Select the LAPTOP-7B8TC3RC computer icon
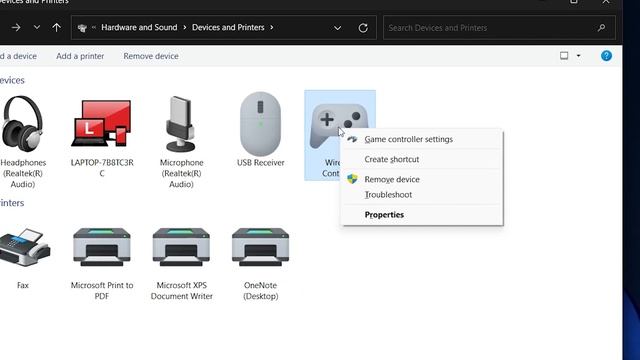The width and height of the screenshot is (640, 360). (x=102, y=123)
